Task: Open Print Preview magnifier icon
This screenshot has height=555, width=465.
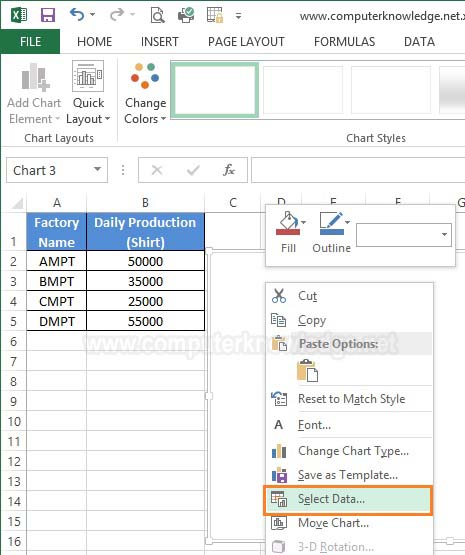Action: (x=157, y=16)
